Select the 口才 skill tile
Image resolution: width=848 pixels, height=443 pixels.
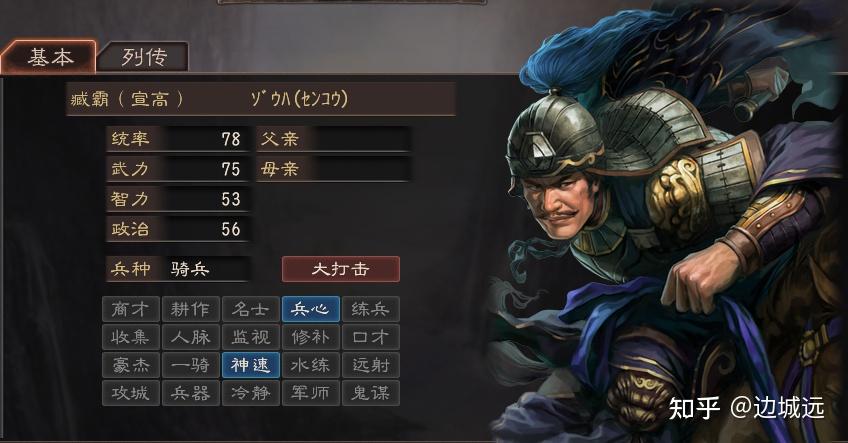(x=371, y=337)
